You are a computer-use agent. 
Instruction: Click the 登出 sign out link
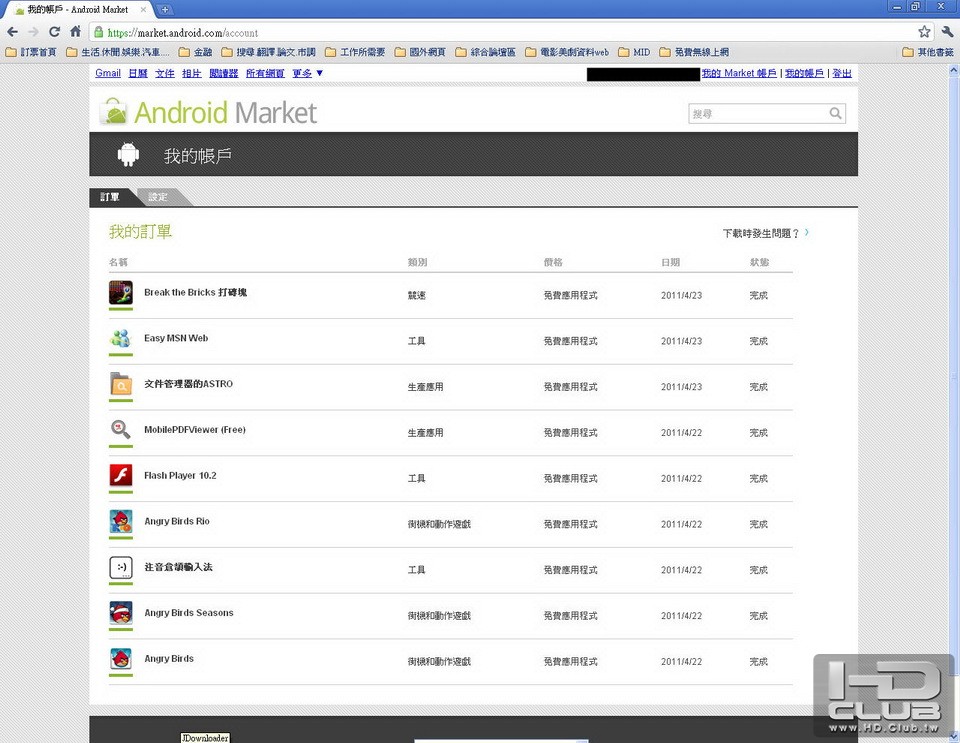point(842,73)
